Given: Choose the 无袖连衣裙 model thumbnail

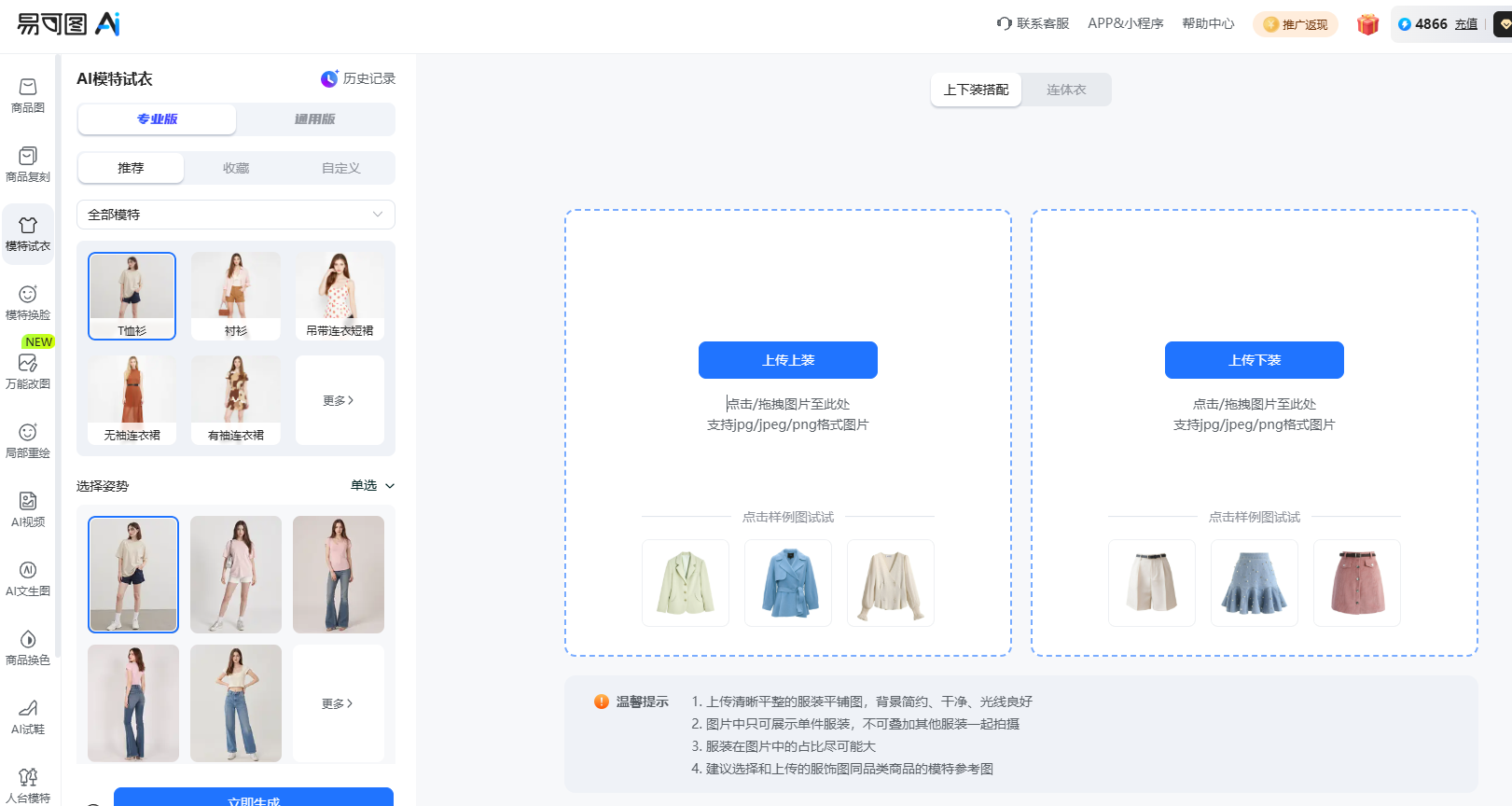Looking at the screenshot, I should click(x=132, y=400).
